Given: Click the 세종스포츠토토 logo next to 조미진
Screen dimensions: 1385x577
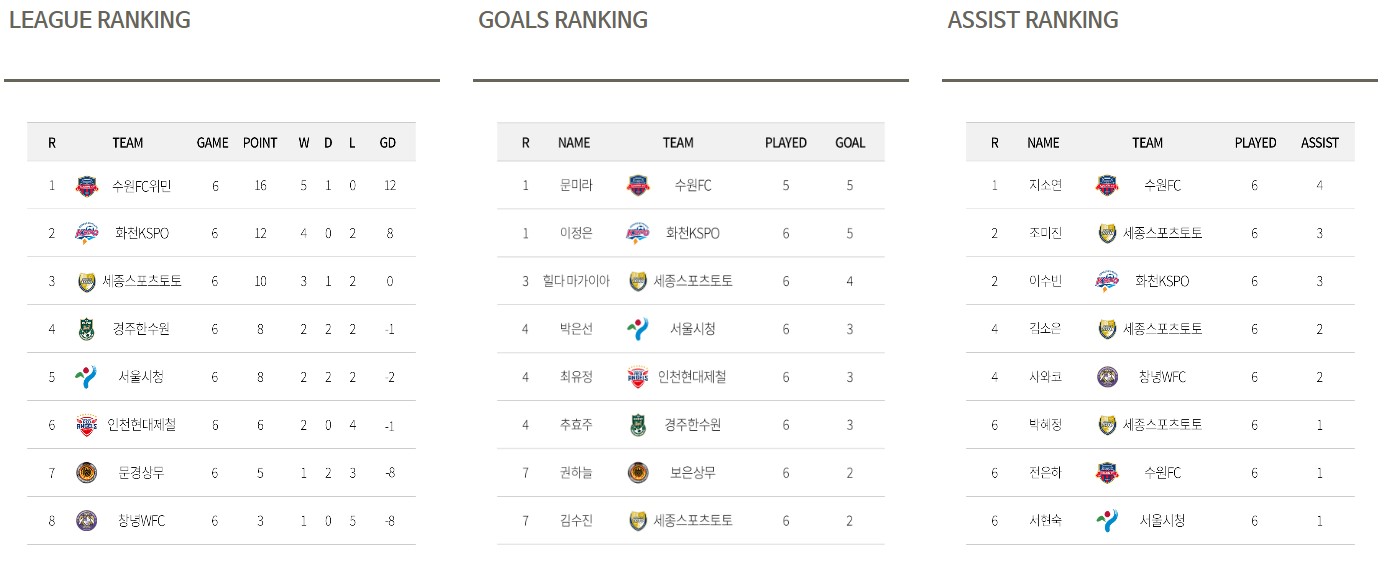Looking at the screenshot, I should 1107,233.
